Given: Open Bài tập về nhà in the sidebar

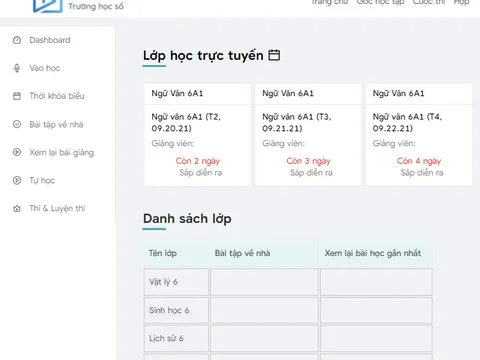Looking at the screenshot, I should pos(56,124).
